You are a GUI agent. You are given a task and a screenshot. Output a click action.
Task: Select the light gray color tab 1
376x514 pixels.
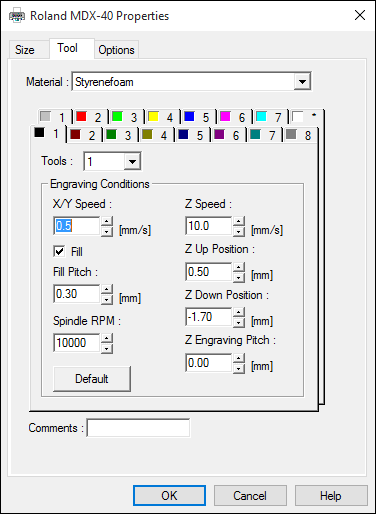[55, 117]
